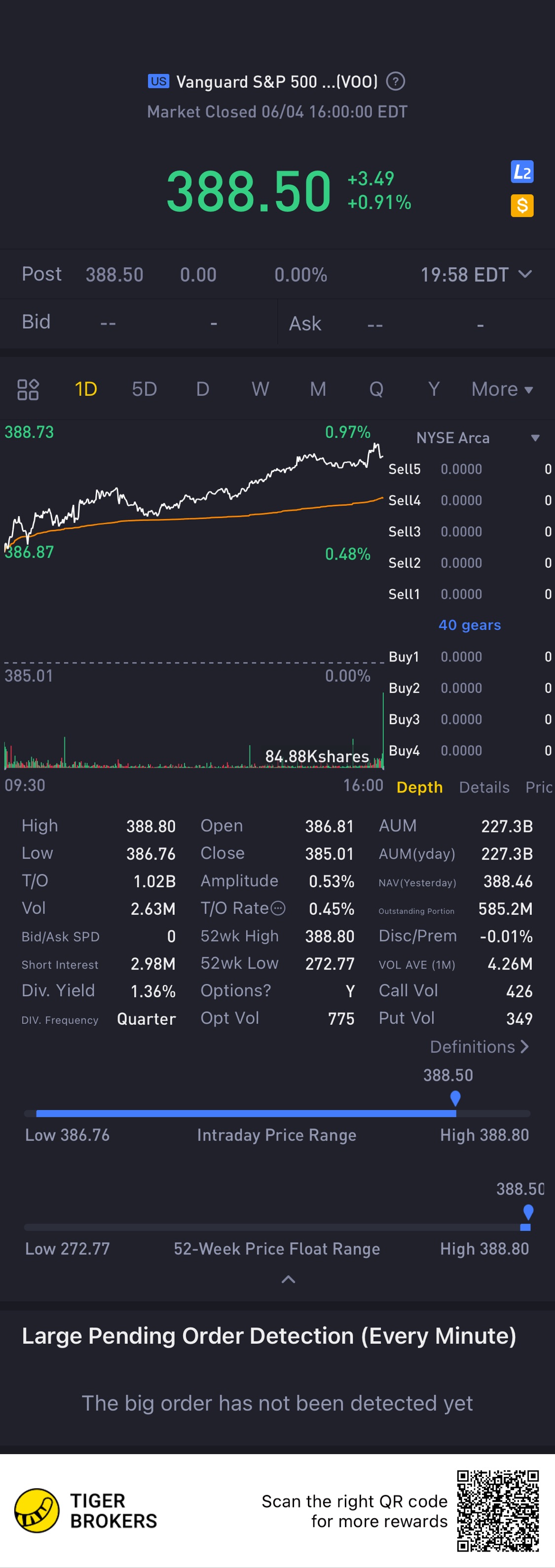Open the More chart periods dropdown
This screenshot has height=1568, width=555.
click(x=502, y=389)
